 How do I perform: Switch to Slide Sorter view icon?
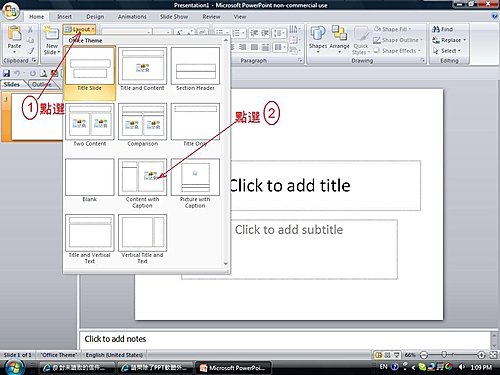pyautogui.click(x=387, y=355)
